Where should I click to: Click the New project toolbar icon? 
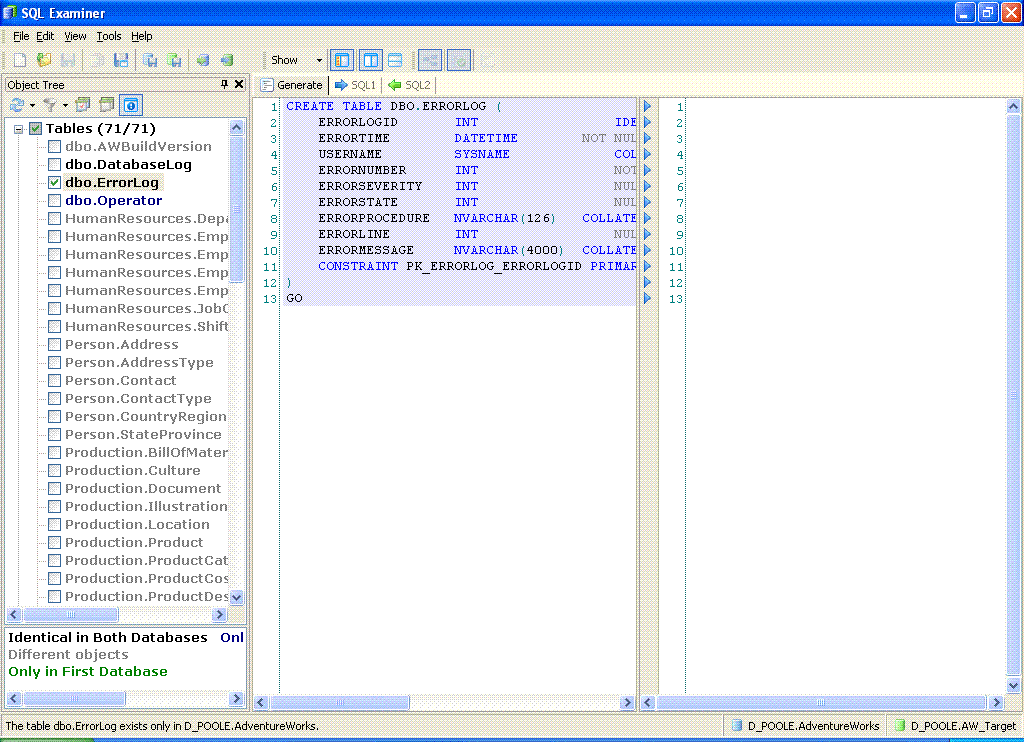(19, 60)
